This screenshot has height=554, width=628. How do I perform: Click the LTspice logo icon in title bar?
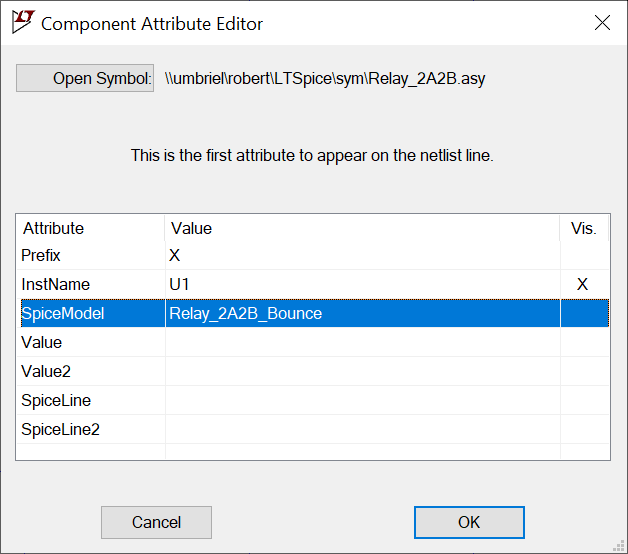pos(22,22)
